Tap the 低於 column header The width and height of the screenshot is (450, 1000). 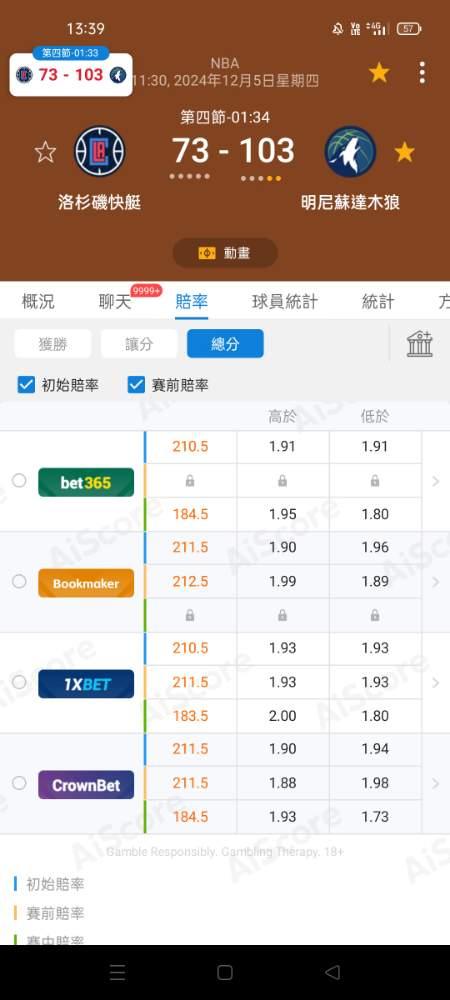point(375,417)
